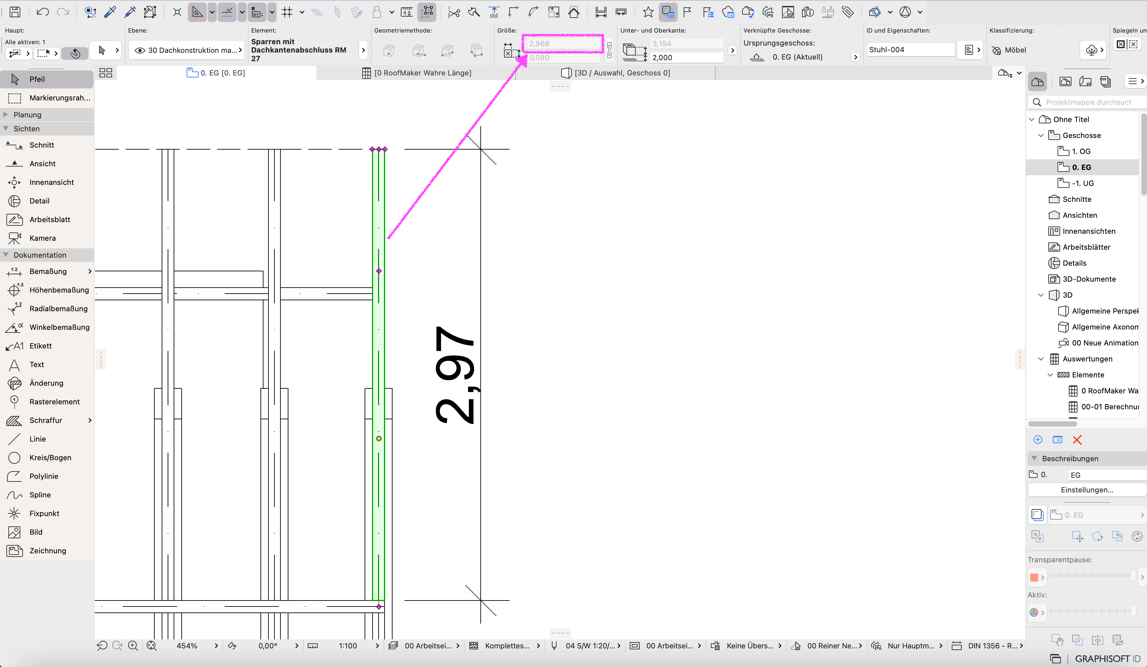This screenshot has height=667, width=1147.
Task: Select the Schraffur fill tool
Action: tap(47, 421)
